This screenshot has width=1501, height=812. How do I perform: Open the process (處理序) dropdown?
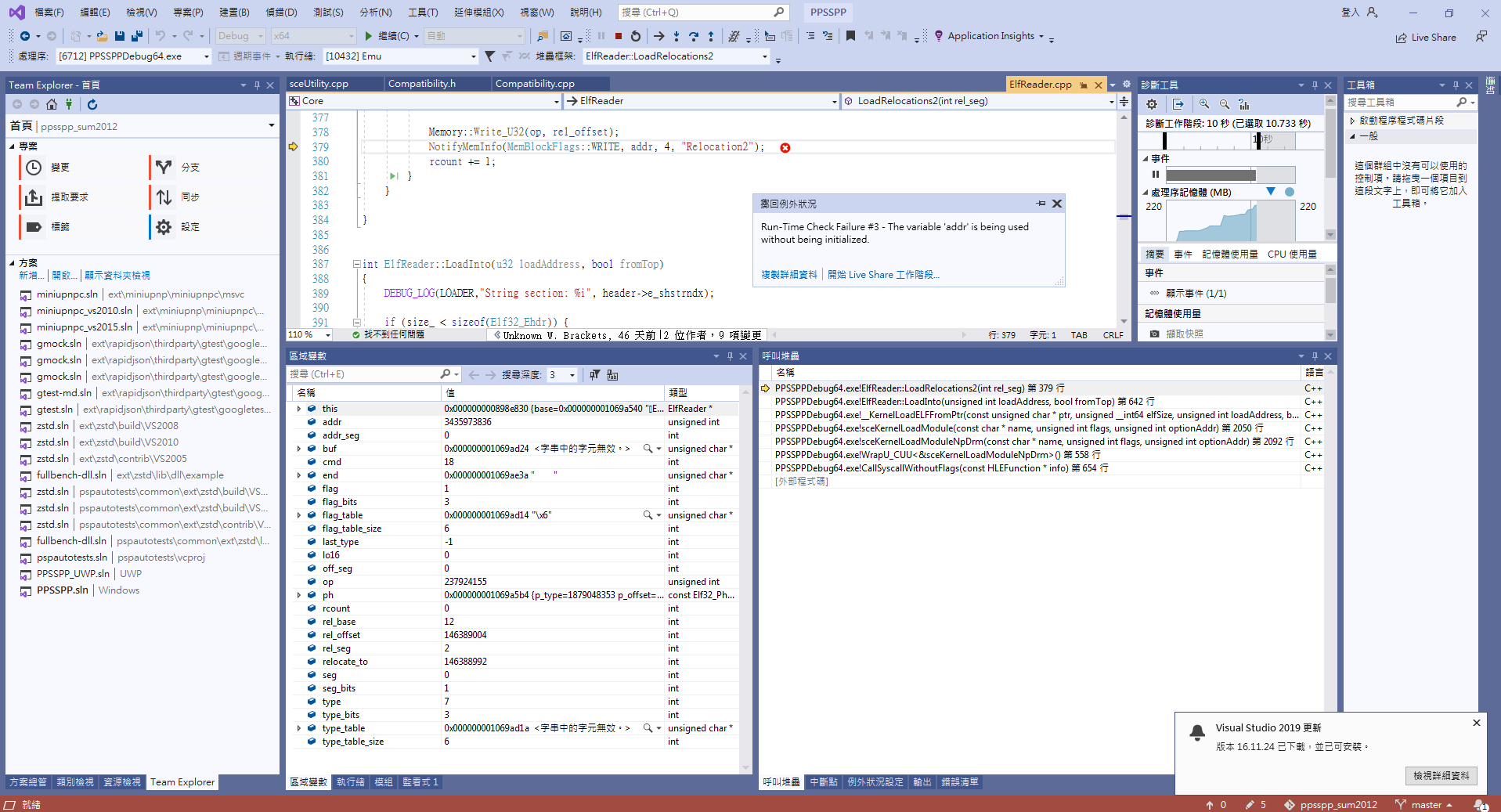point(207,56)
